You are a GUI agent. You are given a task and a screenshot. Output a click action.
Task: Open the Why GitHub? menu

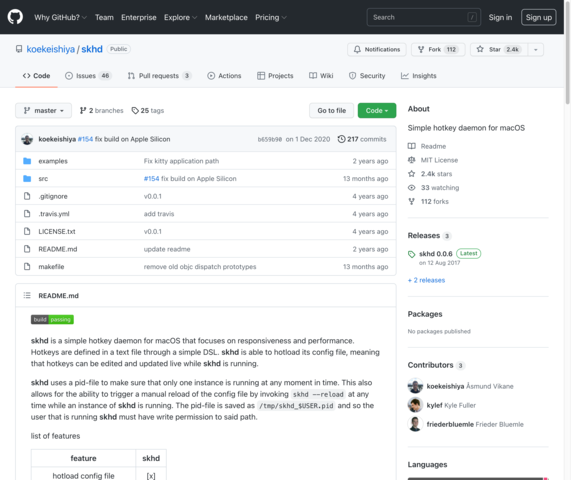(60, 17)
